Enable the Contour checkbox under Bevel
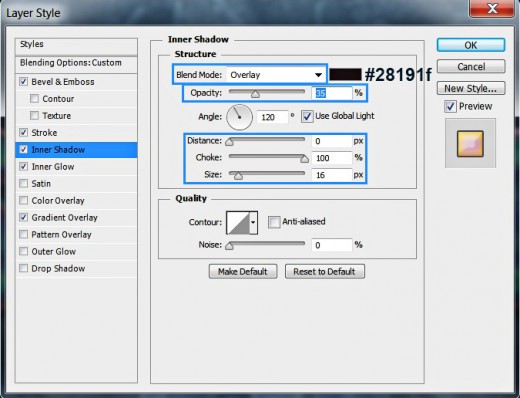Viewport: 520px width, 398px height. click(34, 99)
